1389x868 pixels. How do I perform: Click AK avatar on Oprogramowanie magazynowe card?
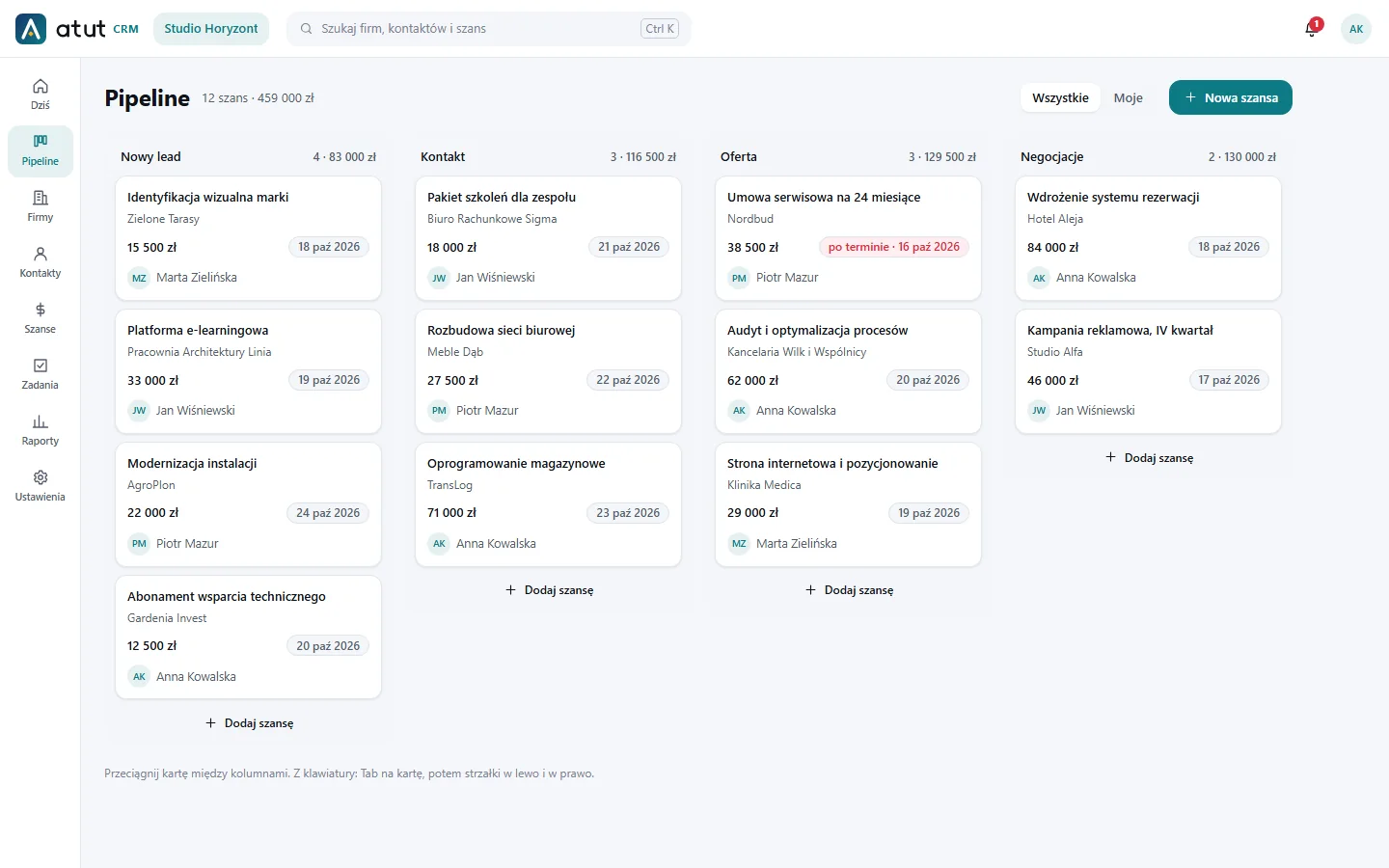point(439,544)
